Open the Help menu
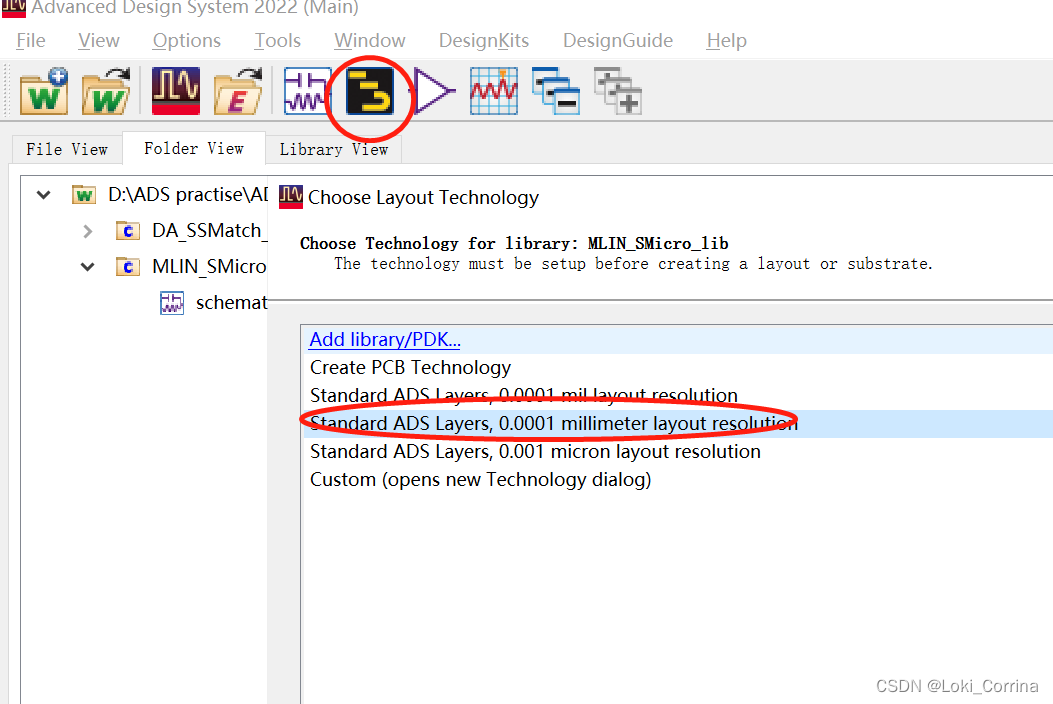This screenshot has height=704, width=1053. click(x=727, y=40)
